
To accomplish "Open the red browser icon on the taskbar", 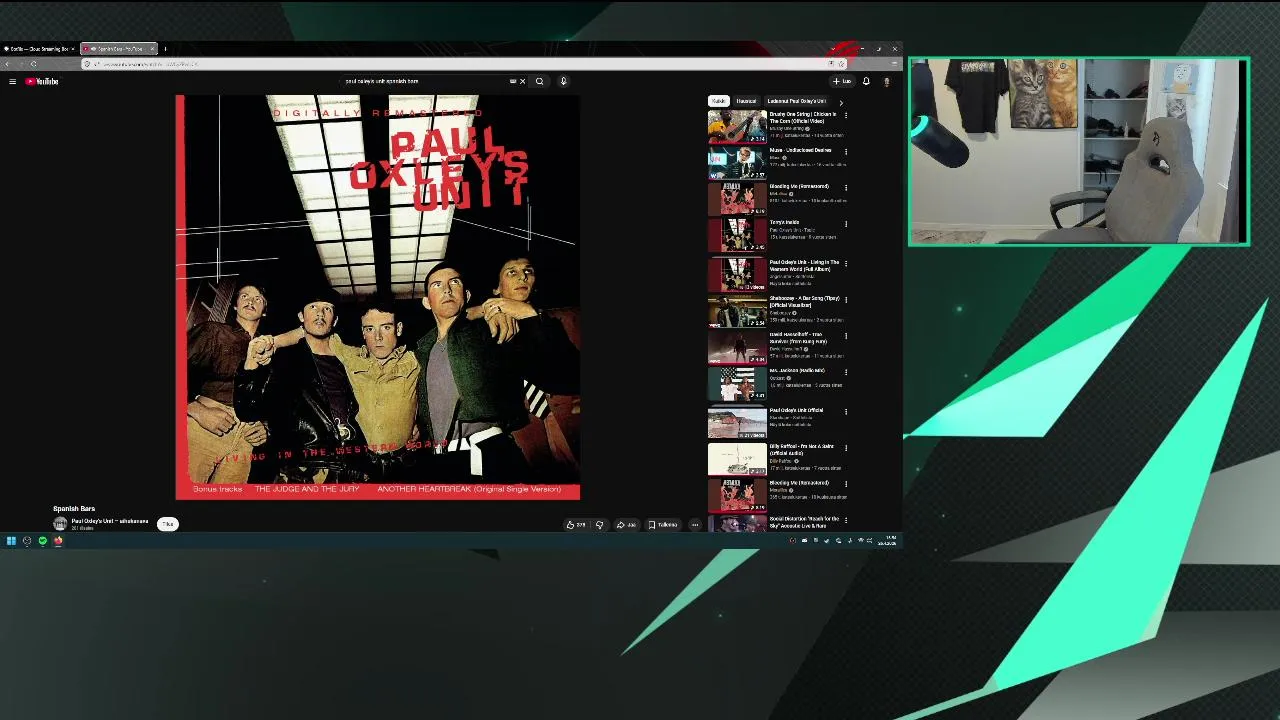I will tap(58, 541).
